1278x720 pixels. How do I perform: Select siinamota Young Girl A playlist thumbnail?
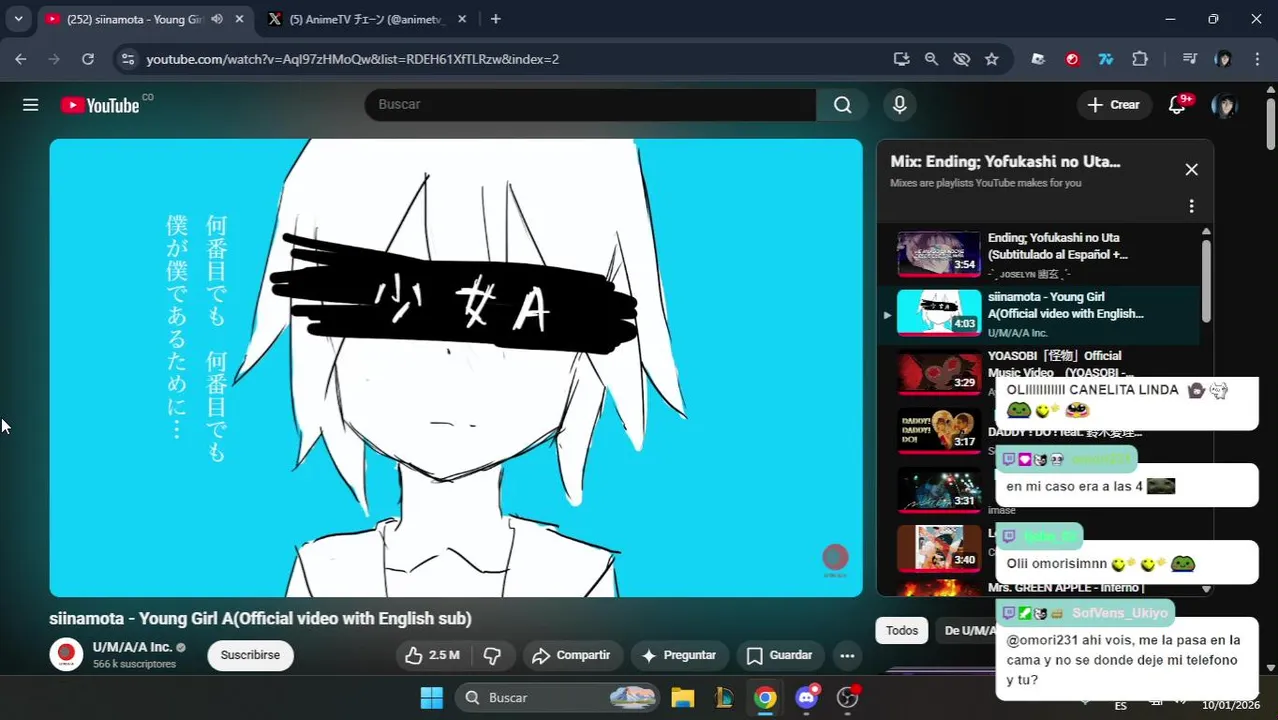pyautogui.click(x=938, y=312)
